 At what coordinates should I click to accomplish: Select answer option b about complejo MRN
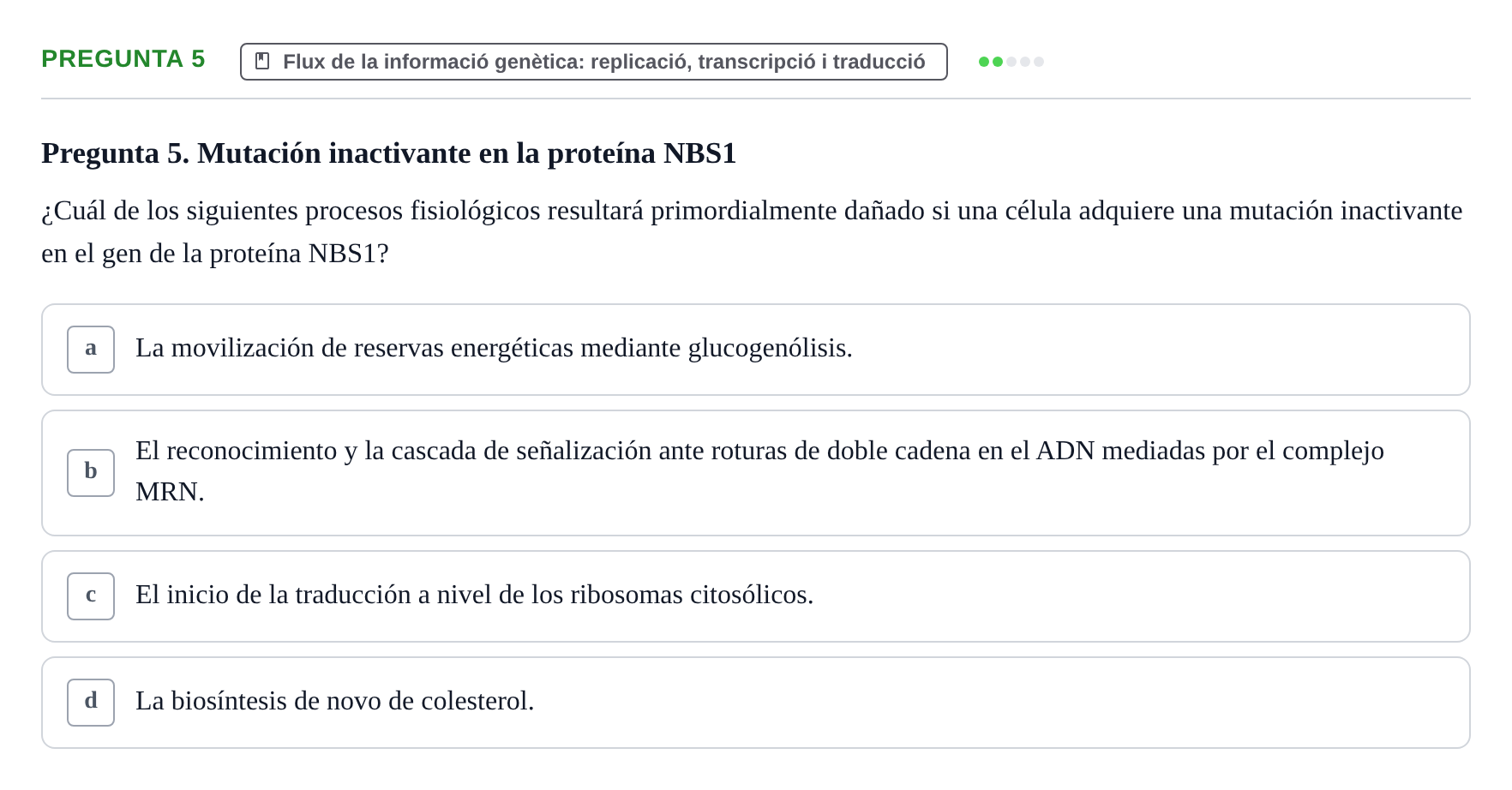pyautogui.click(x=756, y=473)
